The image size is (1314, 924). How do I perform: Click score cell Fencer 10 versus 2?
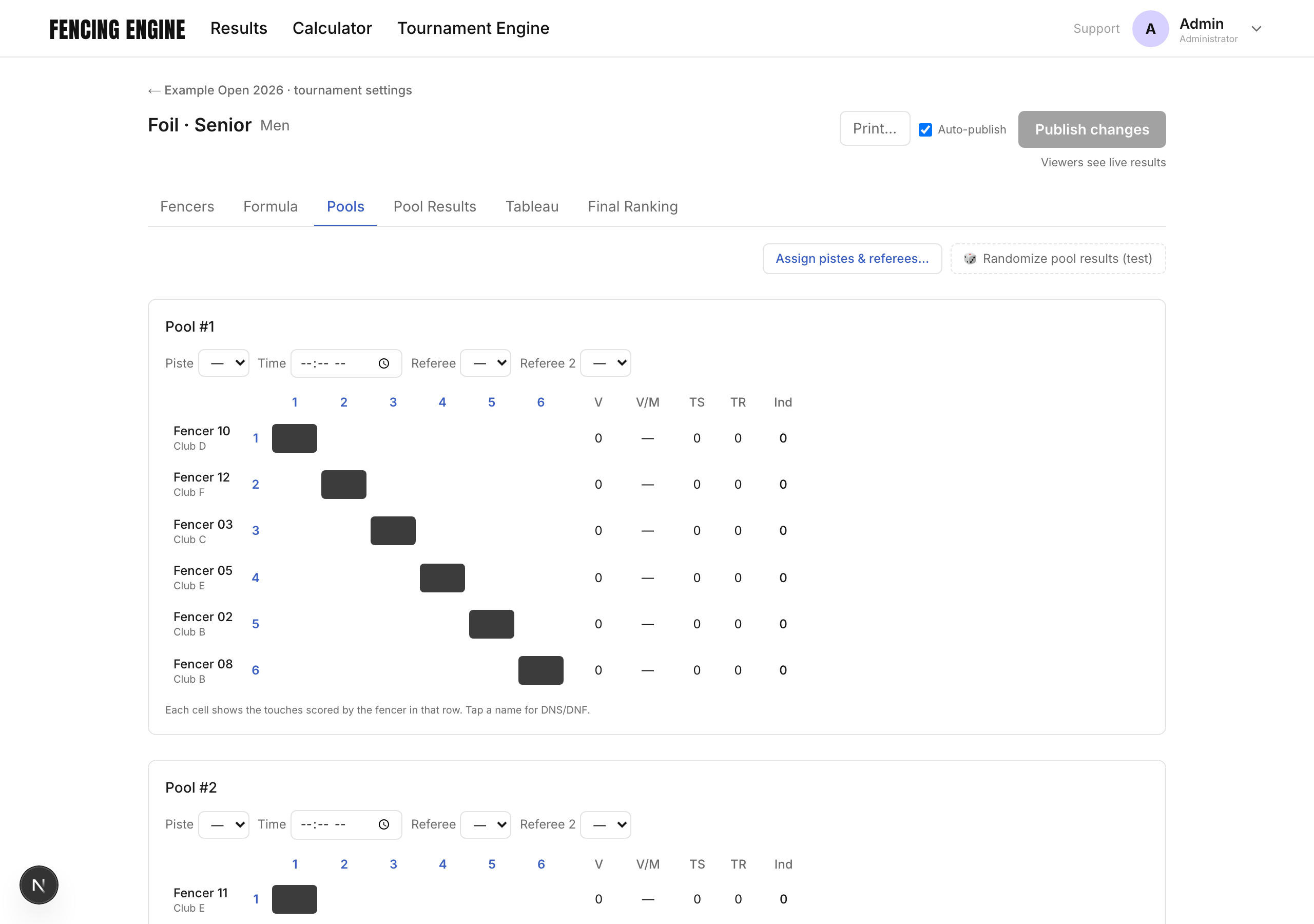[344, 438]
